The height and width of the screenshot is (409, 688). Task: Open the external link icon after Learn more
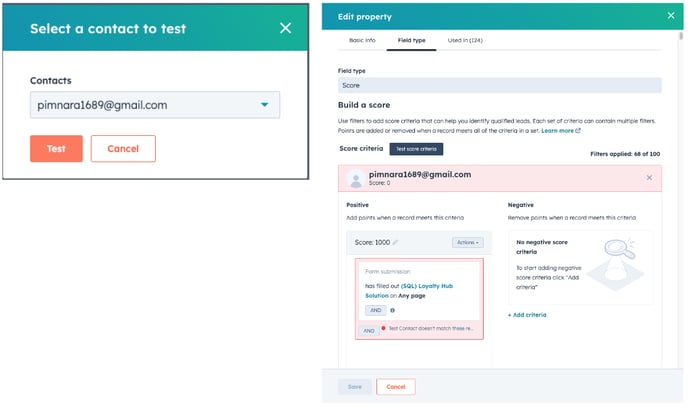tap(577, 131)
